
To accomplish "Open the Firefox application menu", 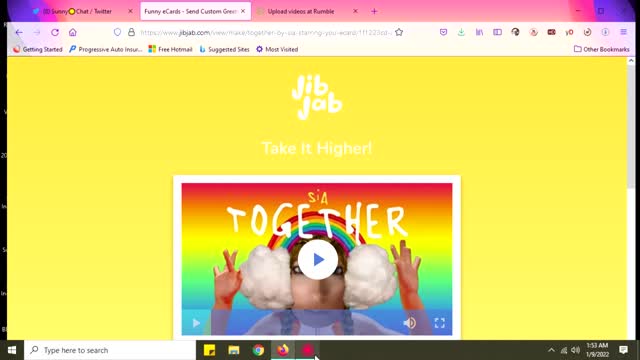I will 623,32.
